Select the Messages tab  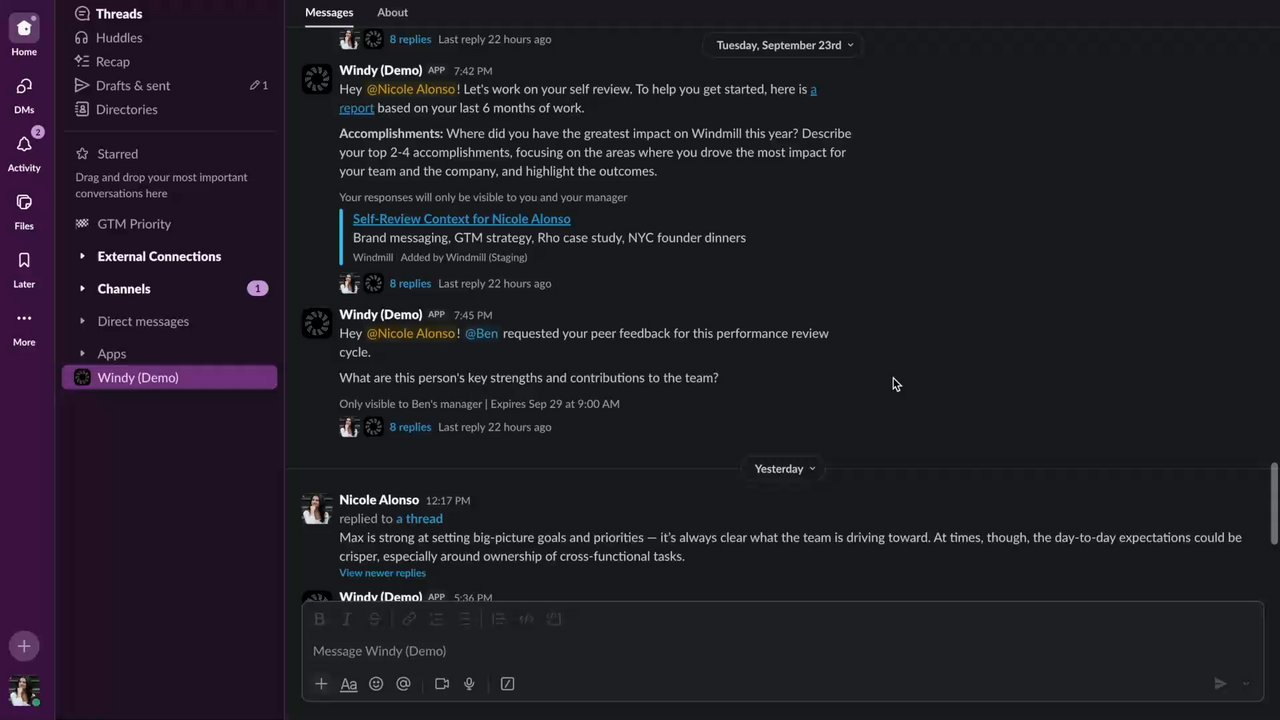[329, 12]
